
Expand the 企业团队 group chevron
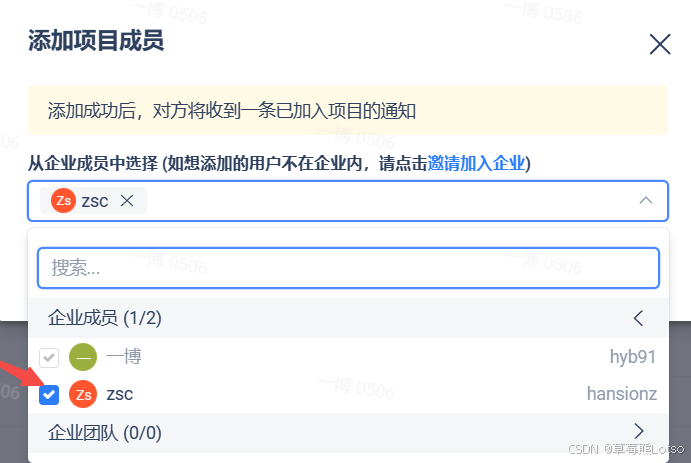tap(639, 432)
